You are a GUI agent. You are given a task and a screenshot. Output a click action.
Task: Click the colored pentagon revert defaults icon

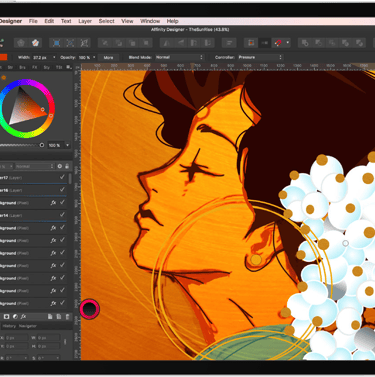tap(35, 43)
